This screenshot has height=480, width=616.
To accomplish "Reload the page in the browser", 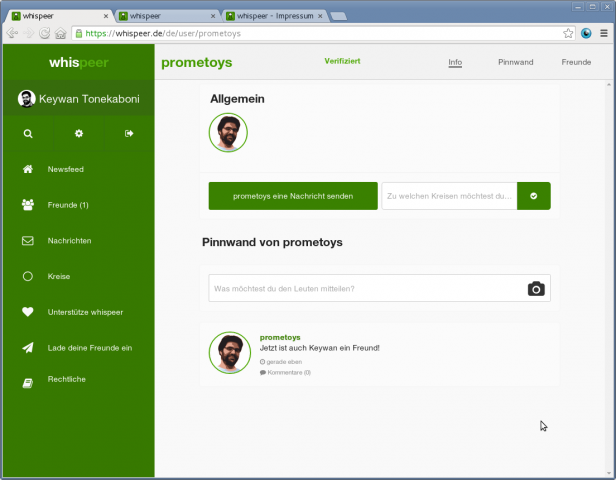I will (x=44, y=33).
